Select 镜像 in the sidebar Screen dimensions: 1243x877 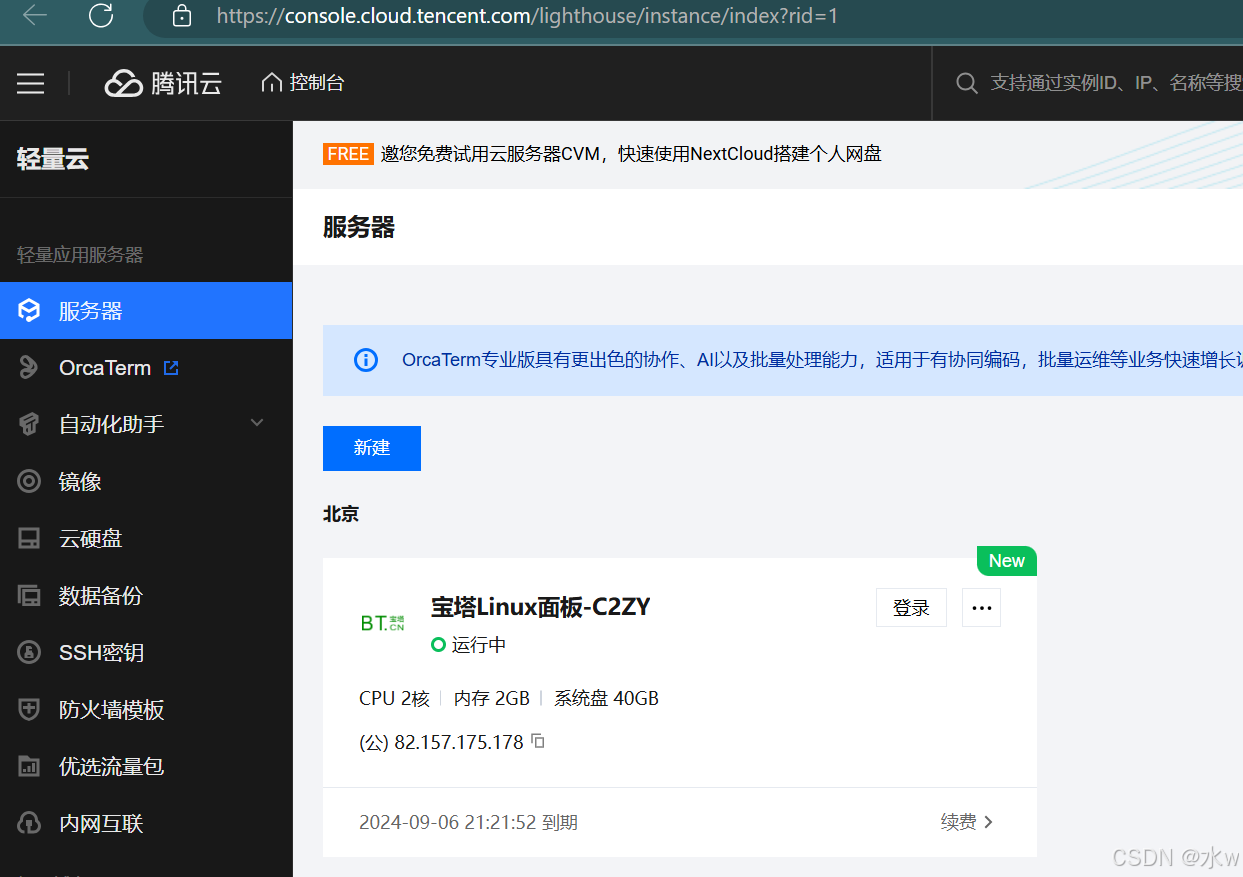146,482
